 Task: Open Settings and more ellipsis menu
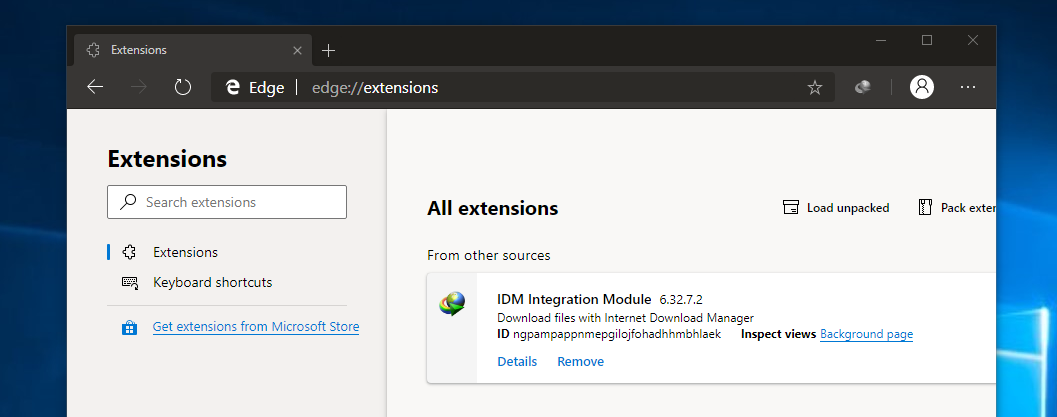[x=967, y=87]
